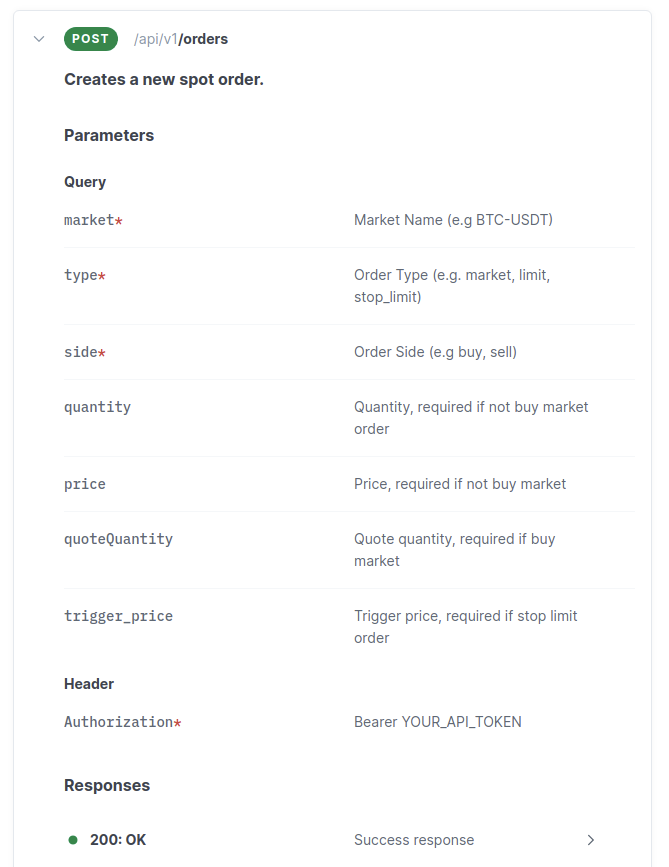Click the quantity parameter name
This screenshot has width=669, height=867.
tap(97, 407)
